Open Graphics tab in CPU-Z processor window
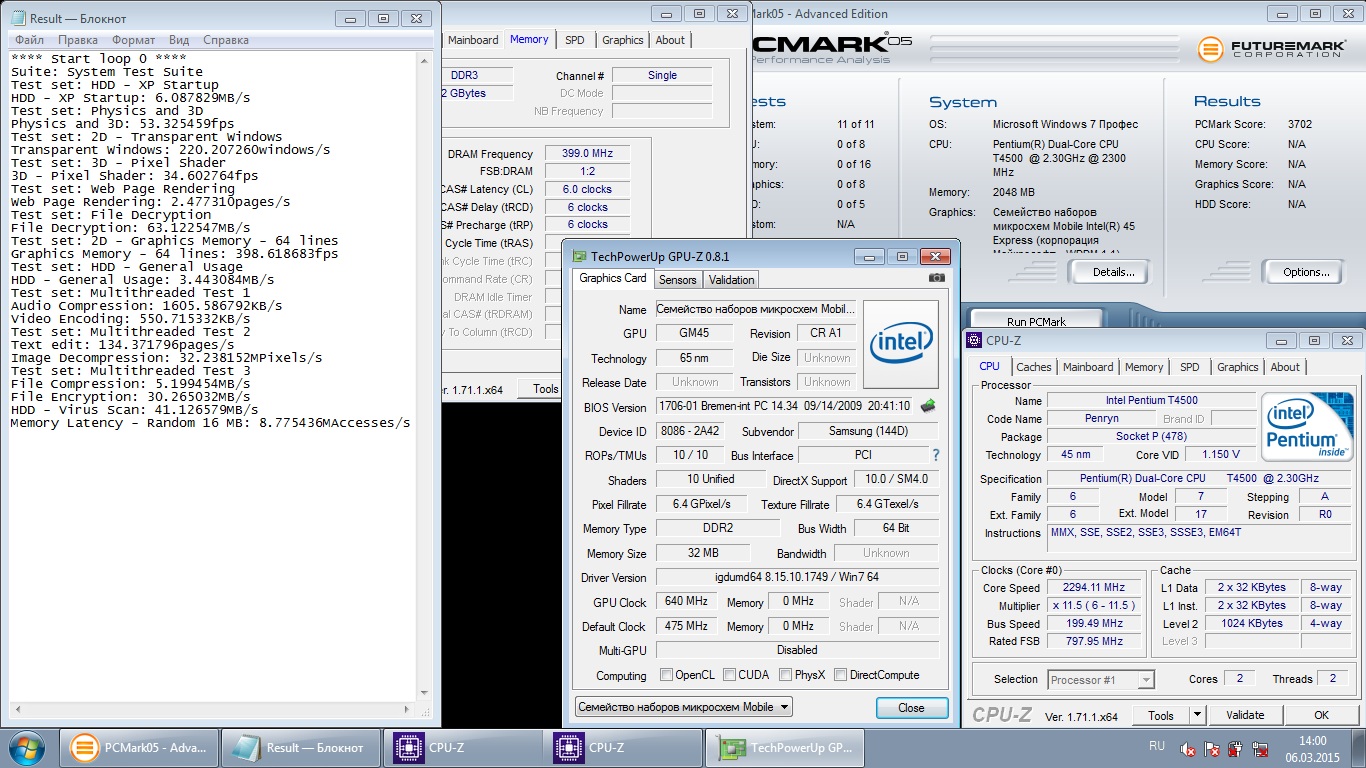1366x768 pixels. tap(1237, 367)
